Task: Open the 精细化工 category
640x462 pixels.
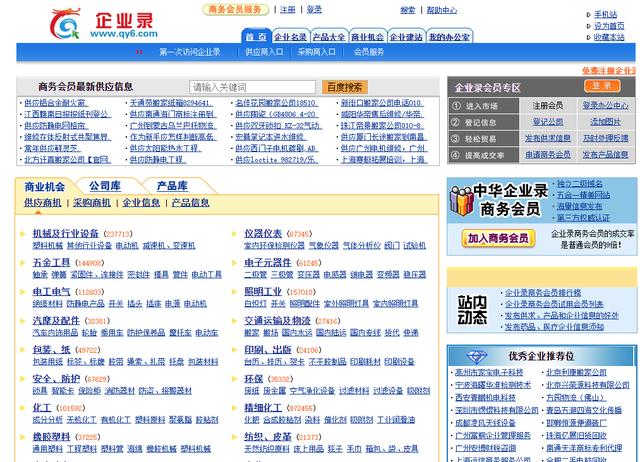Action: pos(263,408)
